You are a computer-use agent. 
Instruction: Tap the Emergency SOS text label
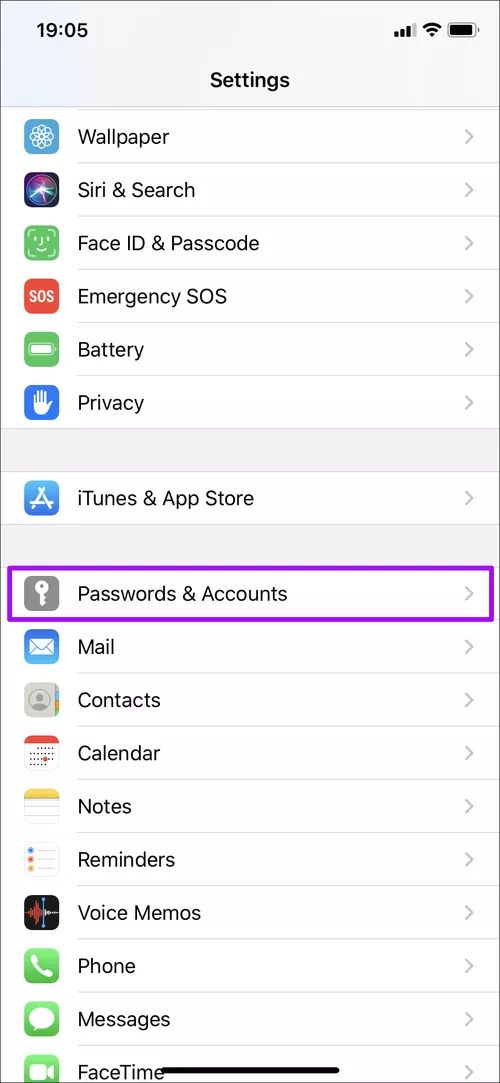(152, 296)
